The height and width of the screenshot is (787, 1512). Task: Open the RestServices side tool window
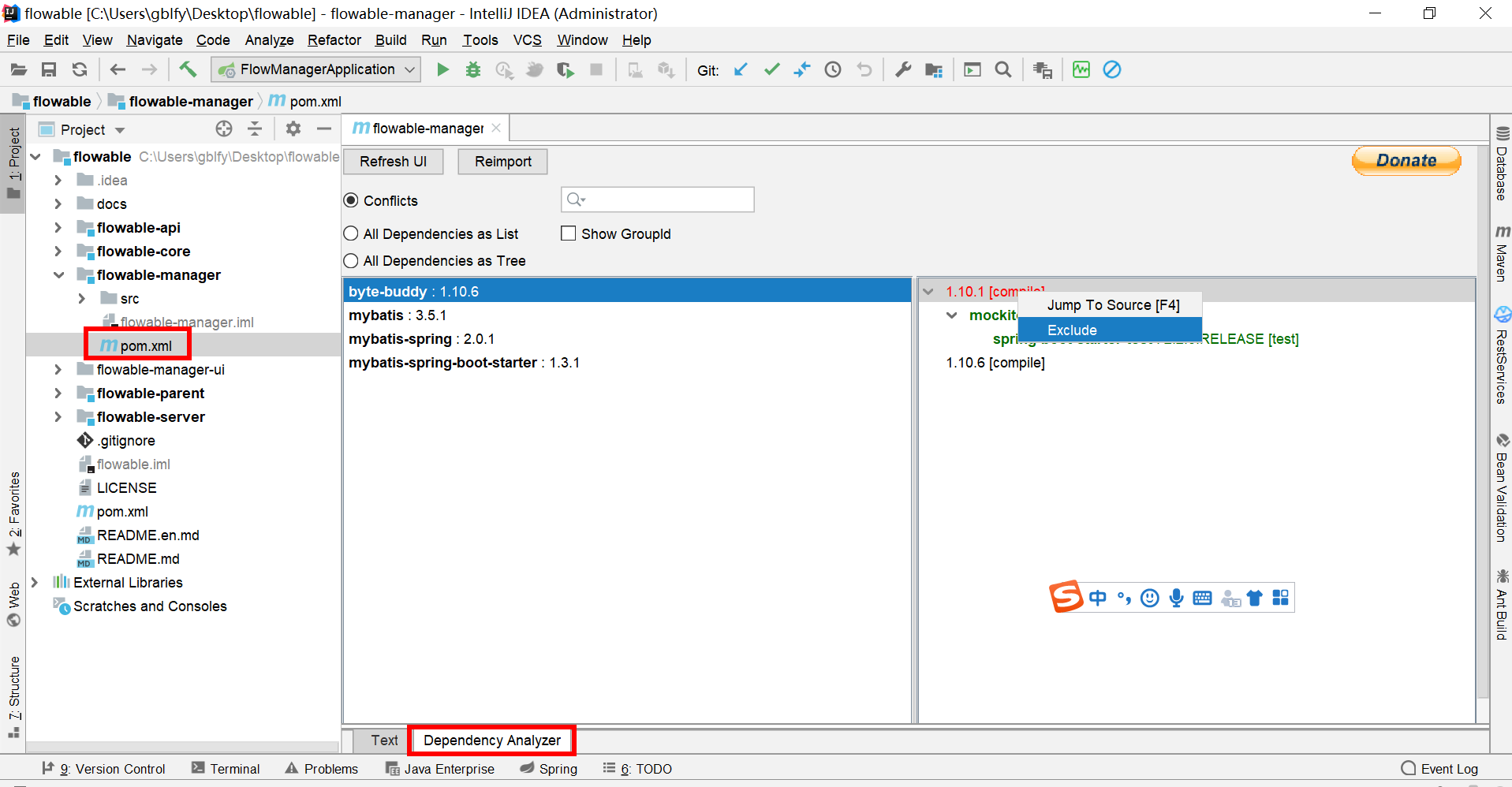point(1502,355)
